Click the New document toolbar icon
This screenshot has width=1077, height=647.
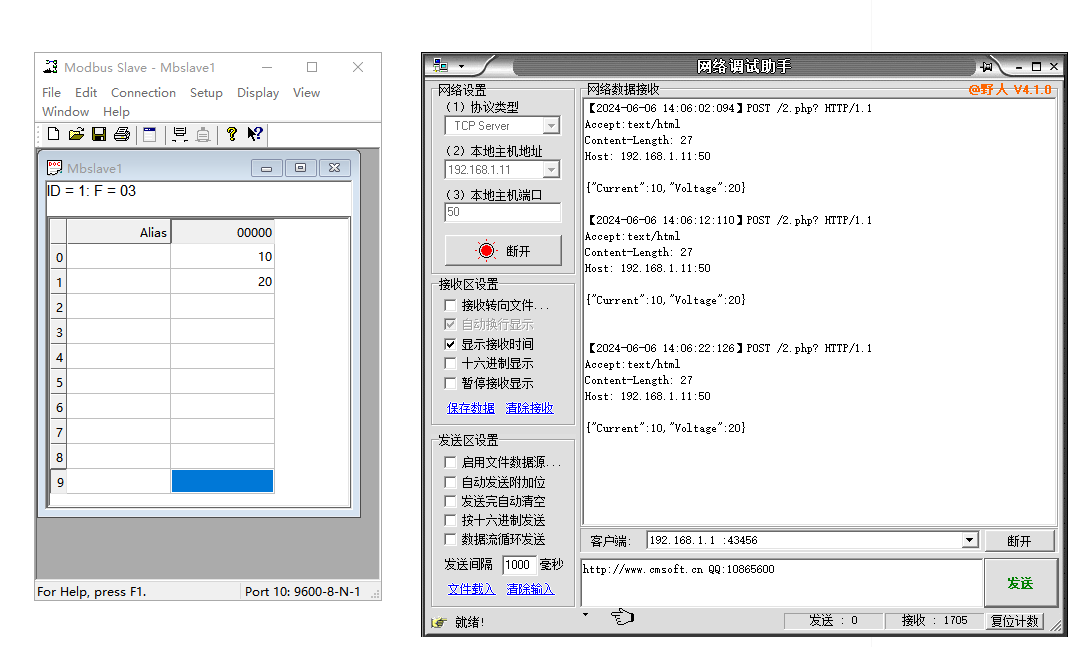click(53, 134)
